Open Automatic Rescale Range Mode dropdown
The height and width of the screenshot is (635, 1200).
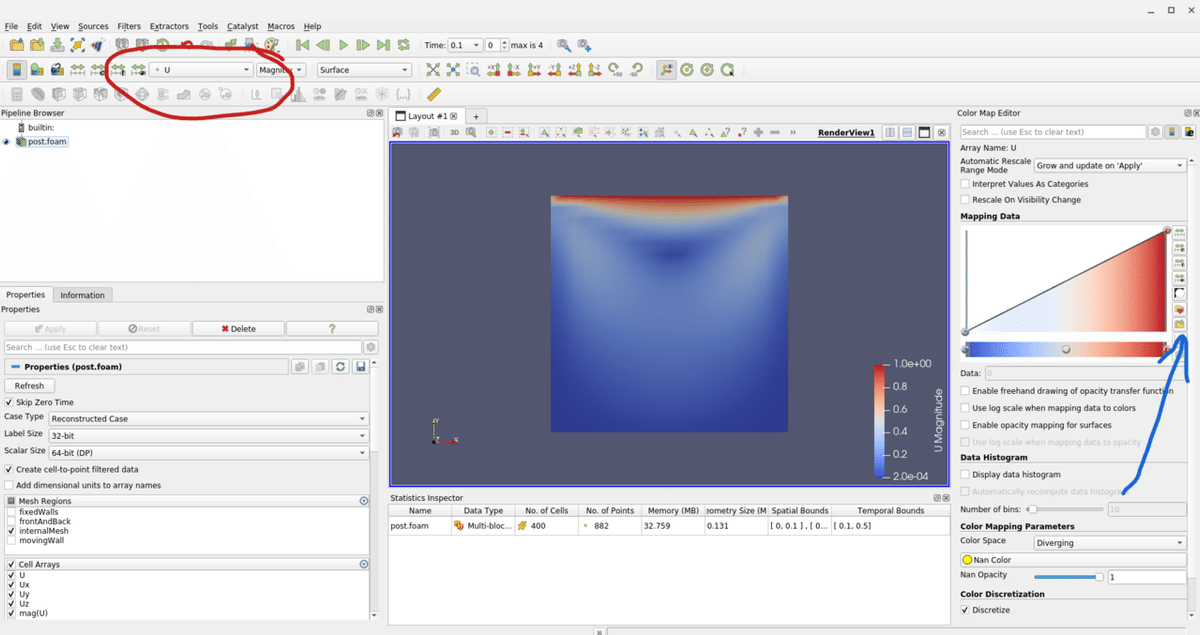coord(1110,165)
